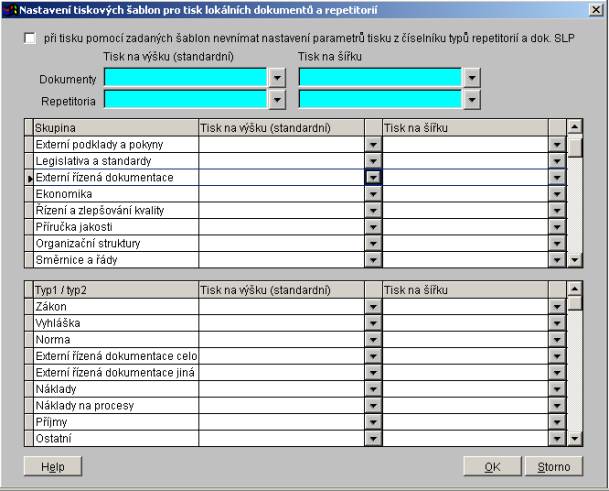This screenshot has width=609, height=491.
Task: Open landscape dropdown for Legislativa a standardy
Action: coord(557,161)
